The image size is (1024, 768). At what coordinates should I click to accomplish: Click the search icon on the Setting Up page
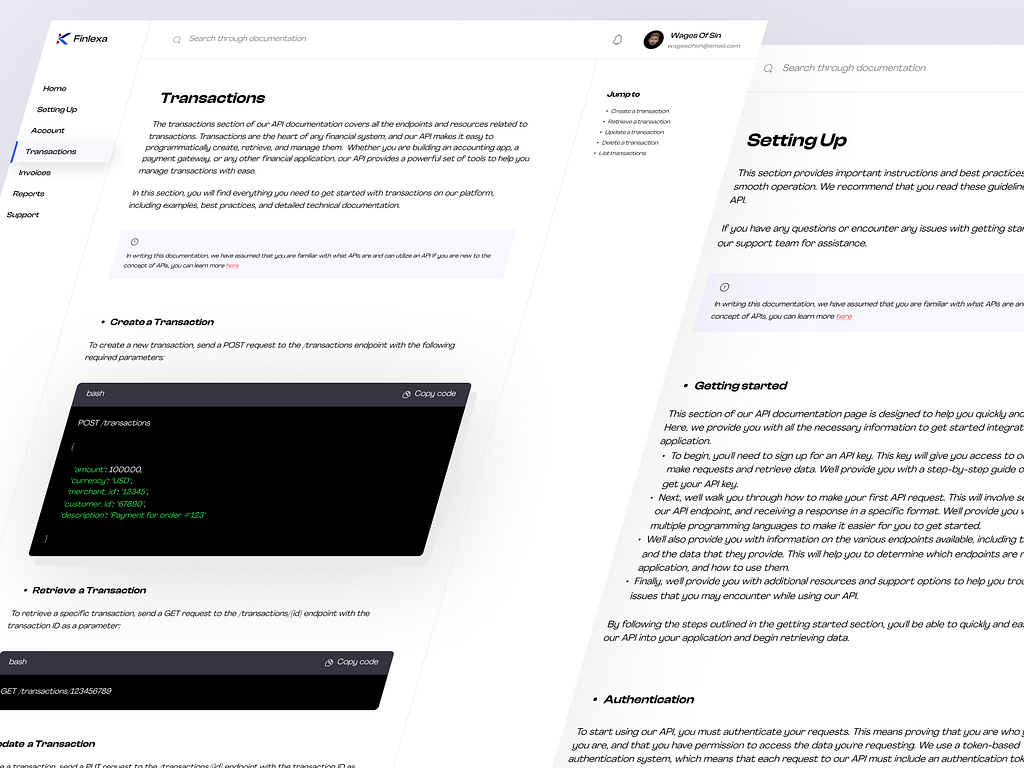pos(767,67)
